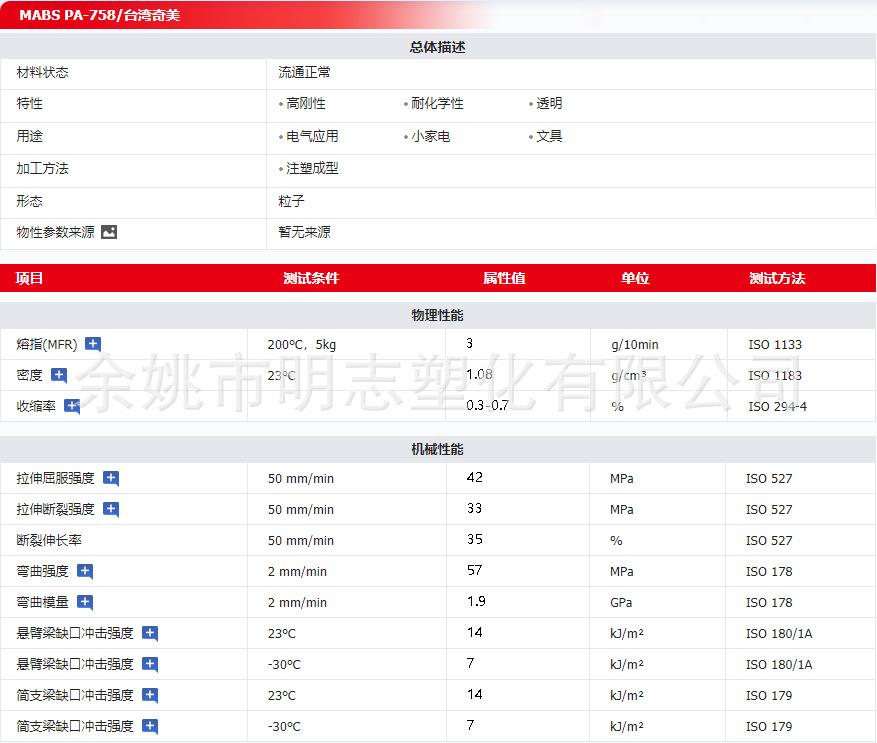Image resolution: width=877 pixels, height=743 pixels.
Task: Click the plus icon beside 弯曲强度
Action: pyautogui.click(x=85, y=571)
